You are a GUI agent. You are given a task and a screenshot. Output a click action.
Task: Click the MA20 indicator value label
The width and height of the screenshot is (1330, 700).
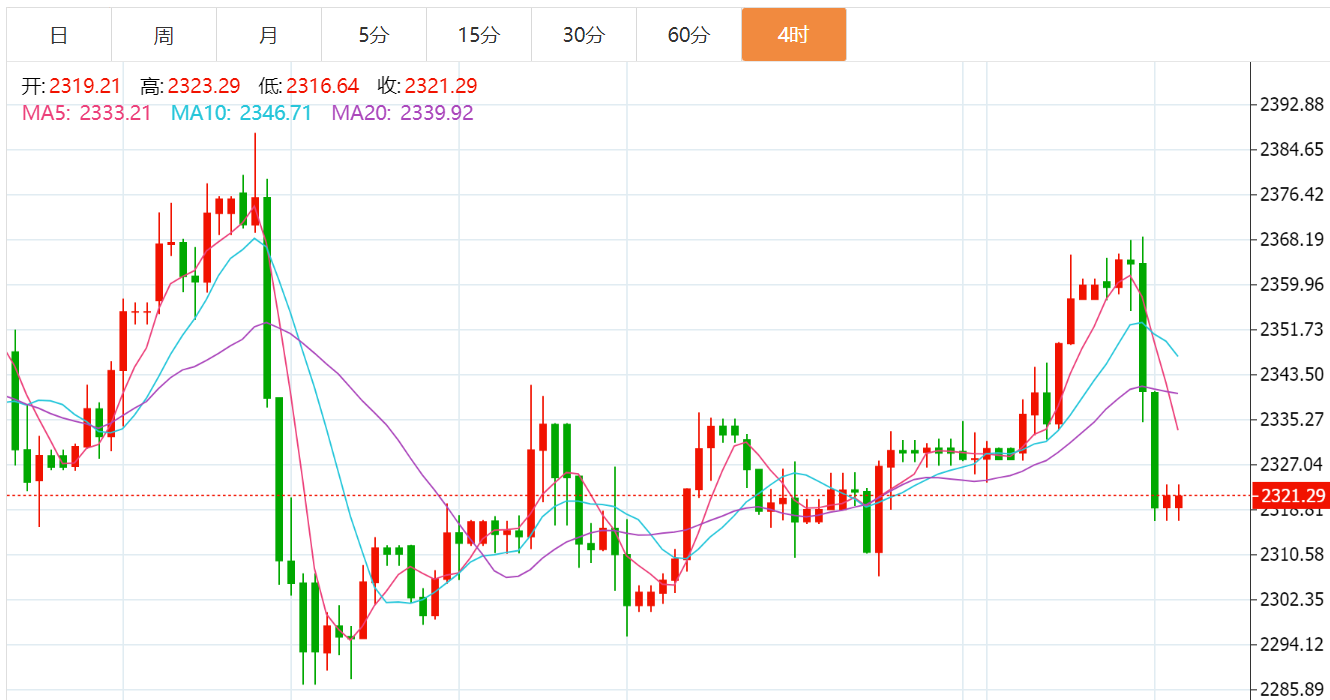[403, 113]
